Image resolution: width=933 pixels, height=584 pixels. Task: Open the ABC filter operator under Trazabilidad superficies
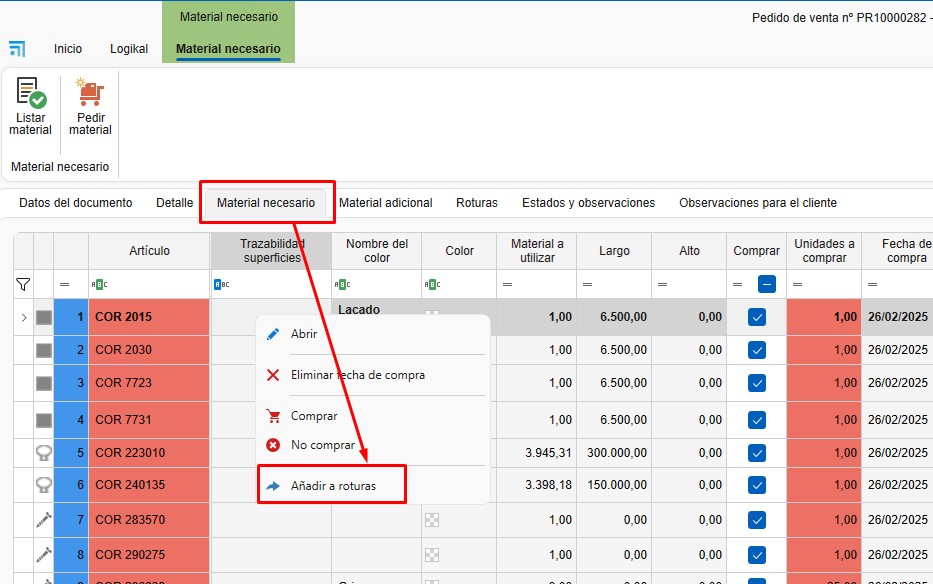[221, 285]
